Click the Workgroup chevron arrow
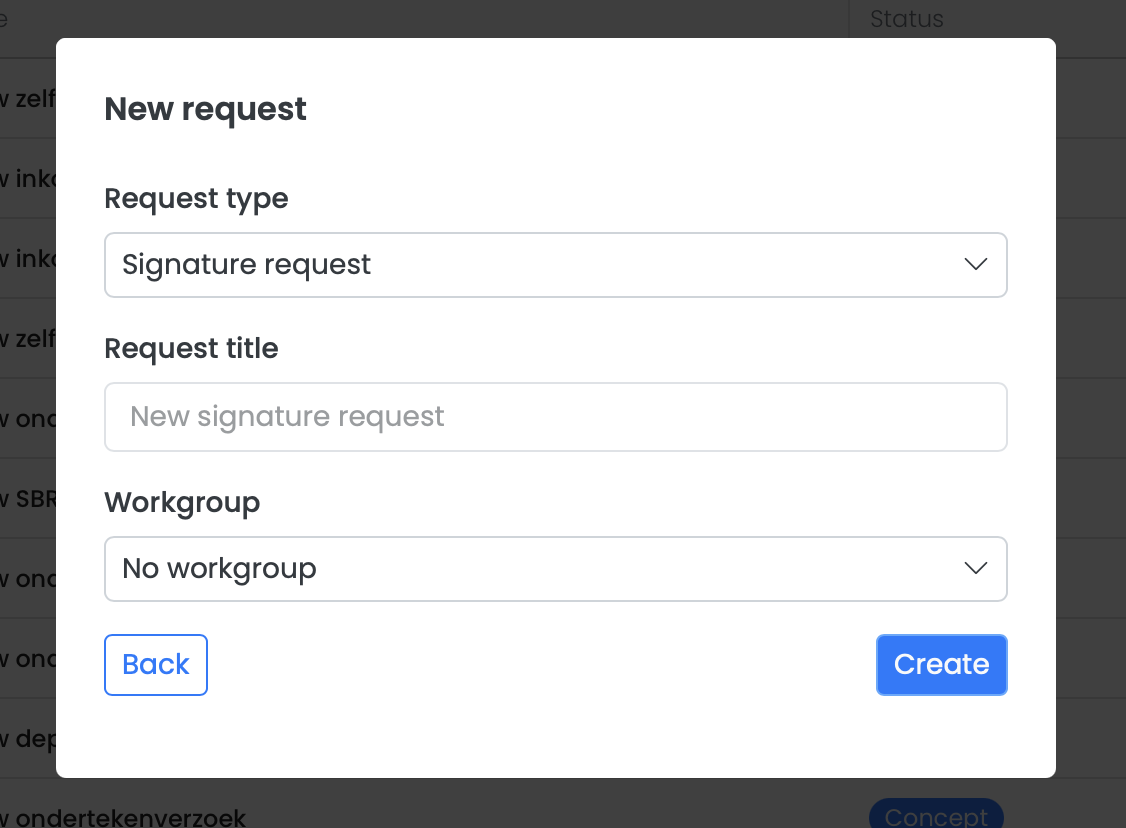Screen dimensions: 1126x828 click(975, 569)
